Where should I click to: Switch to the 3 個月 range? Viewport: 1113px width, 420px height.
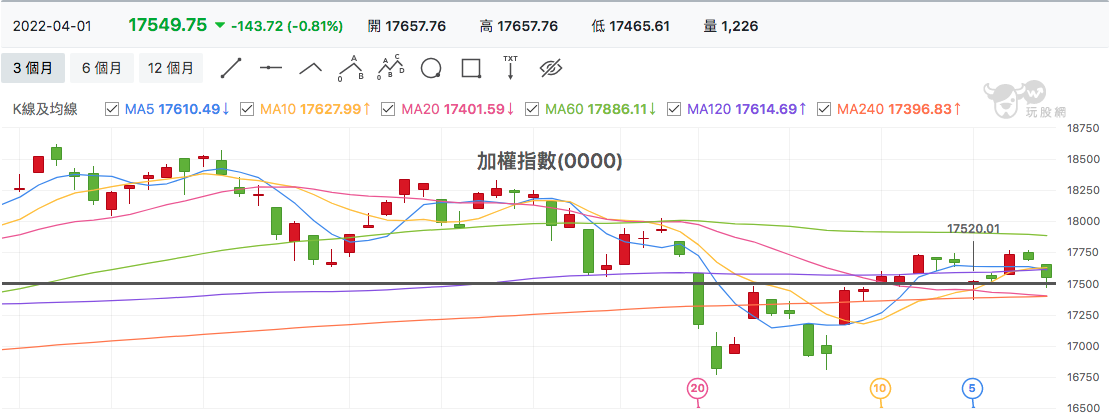tap(33, 68)
